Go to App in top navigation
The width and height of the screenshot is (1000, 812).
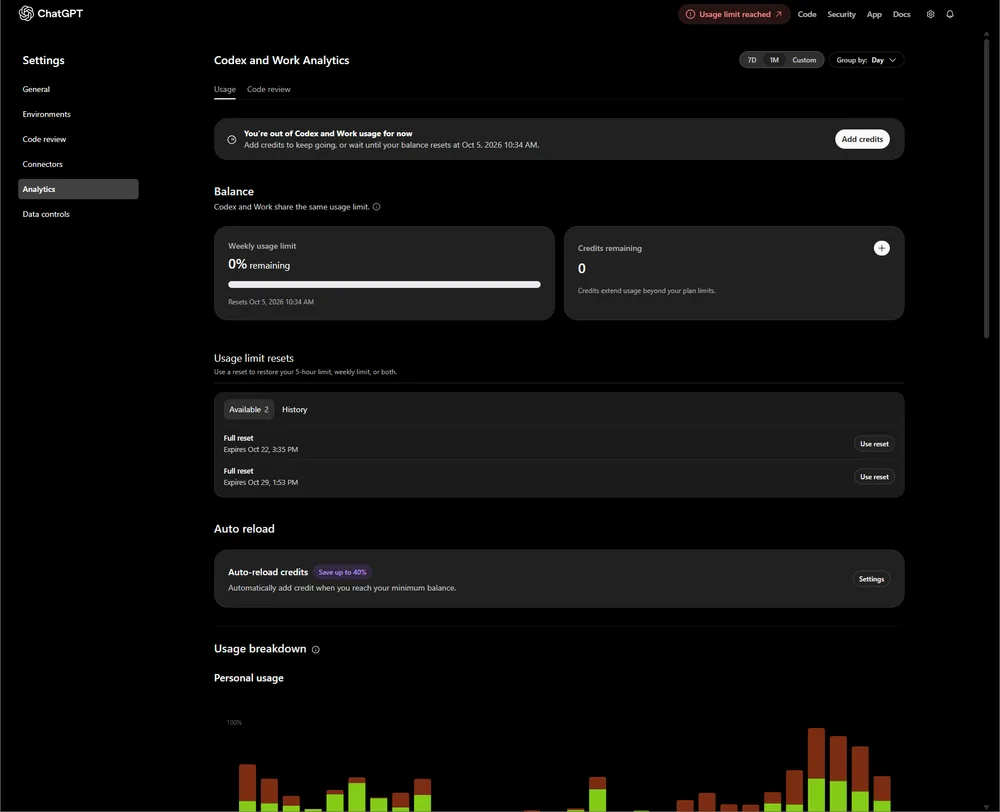[874, 14]
